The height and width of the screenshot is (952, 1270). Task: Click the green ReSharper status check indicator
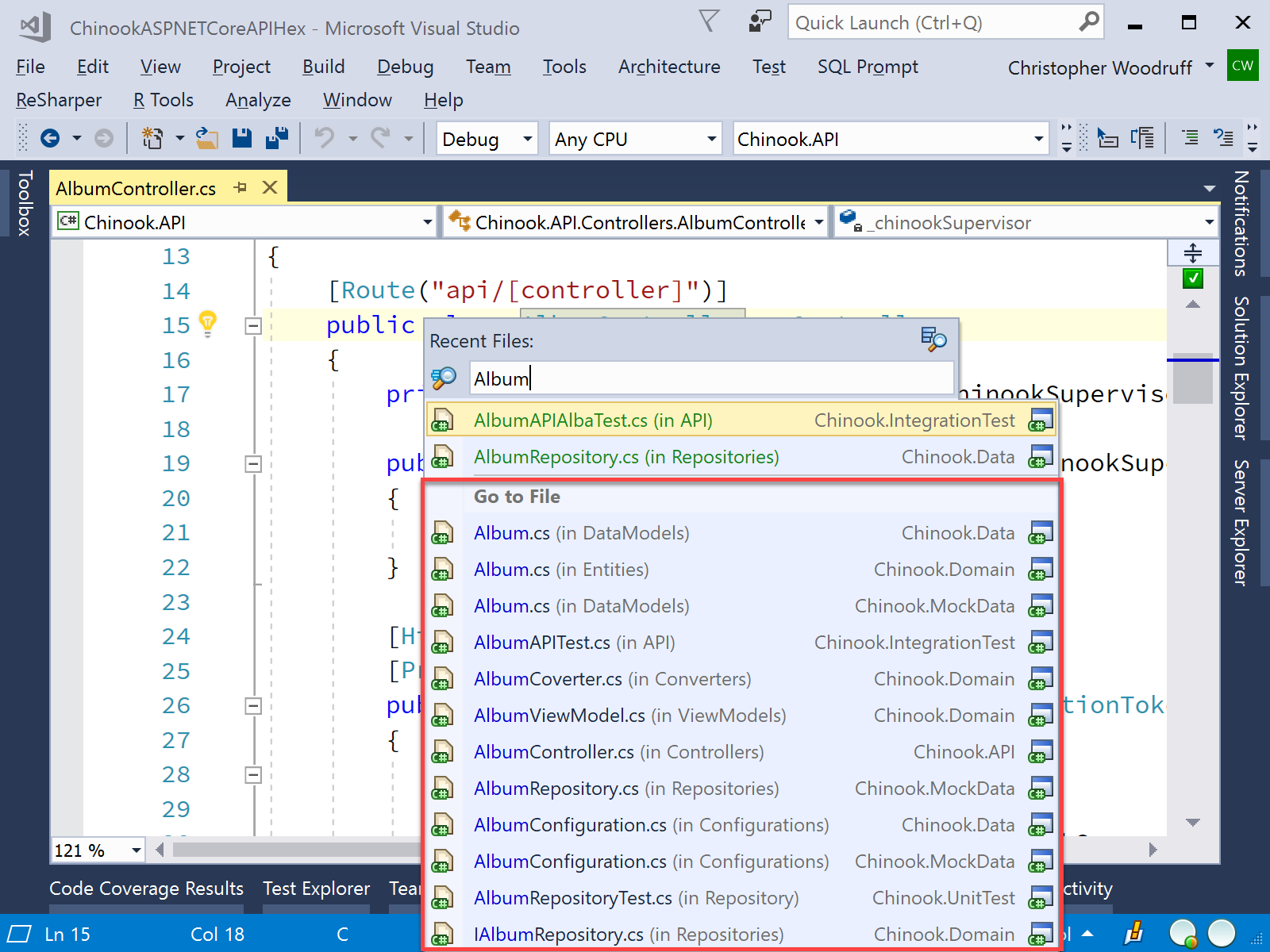point(1192,278)
